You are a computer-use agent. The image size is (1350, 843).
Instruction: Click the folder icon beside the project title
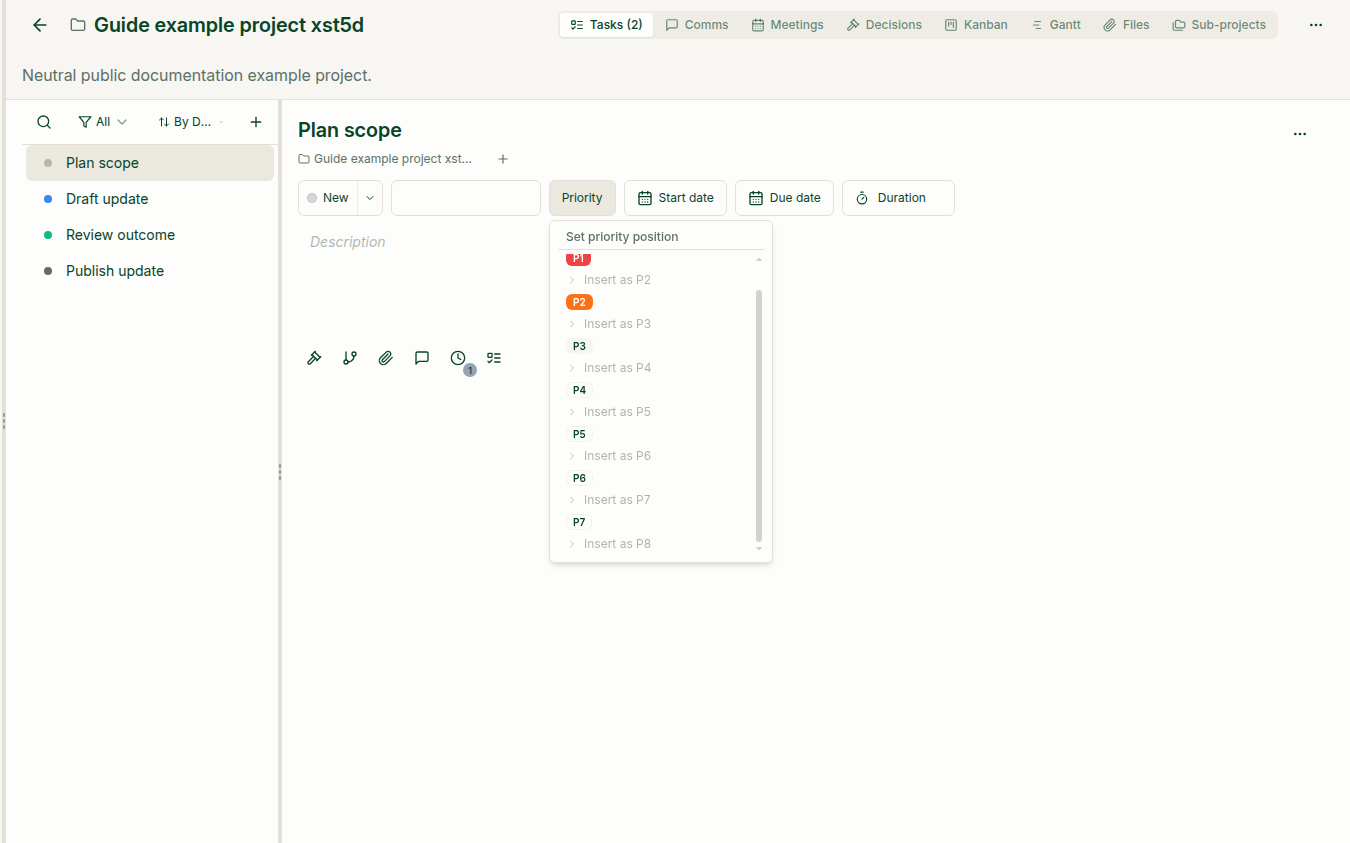pos(78,25)
